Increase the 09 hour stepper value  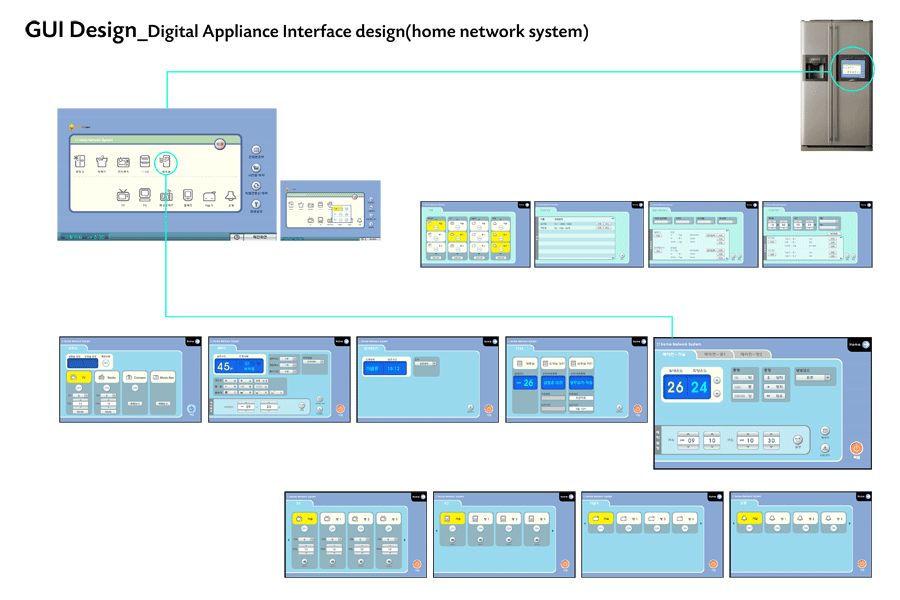(688, 434)
